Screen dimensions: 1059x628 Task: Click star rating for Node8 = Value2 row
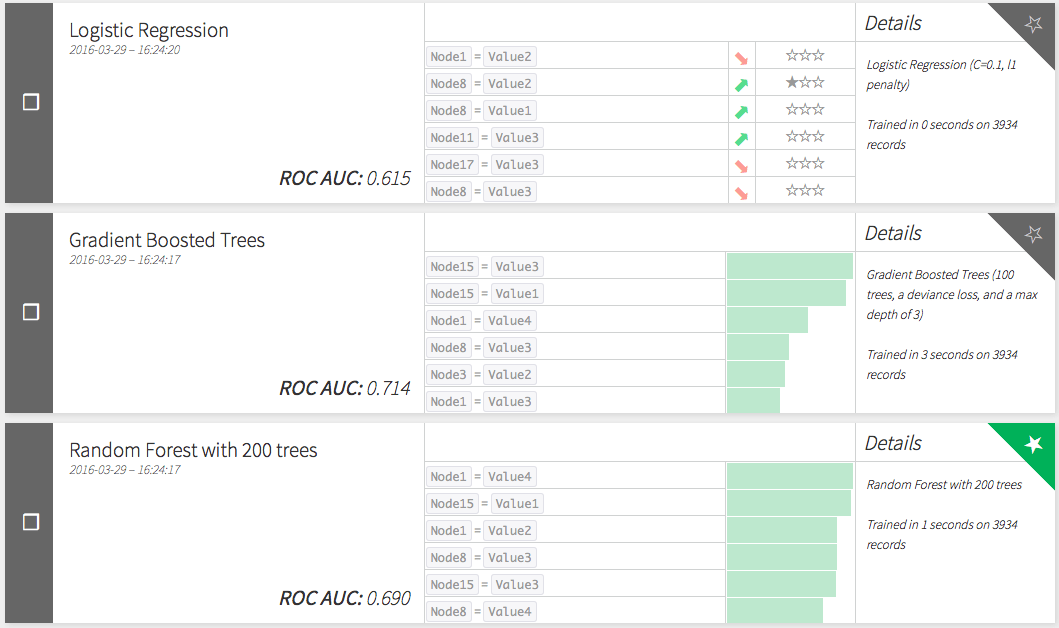[x=805, y=82]
